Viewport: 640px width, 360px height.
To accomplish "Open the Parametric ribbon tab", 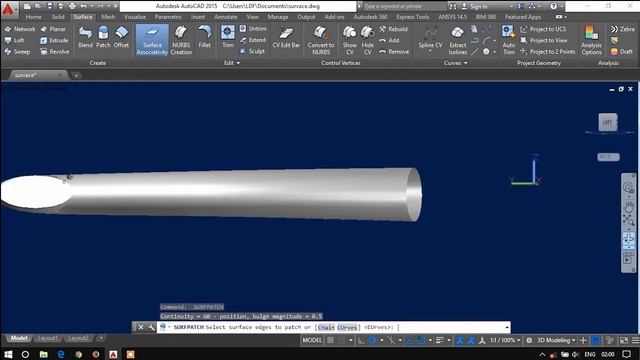I will point(168,17).
